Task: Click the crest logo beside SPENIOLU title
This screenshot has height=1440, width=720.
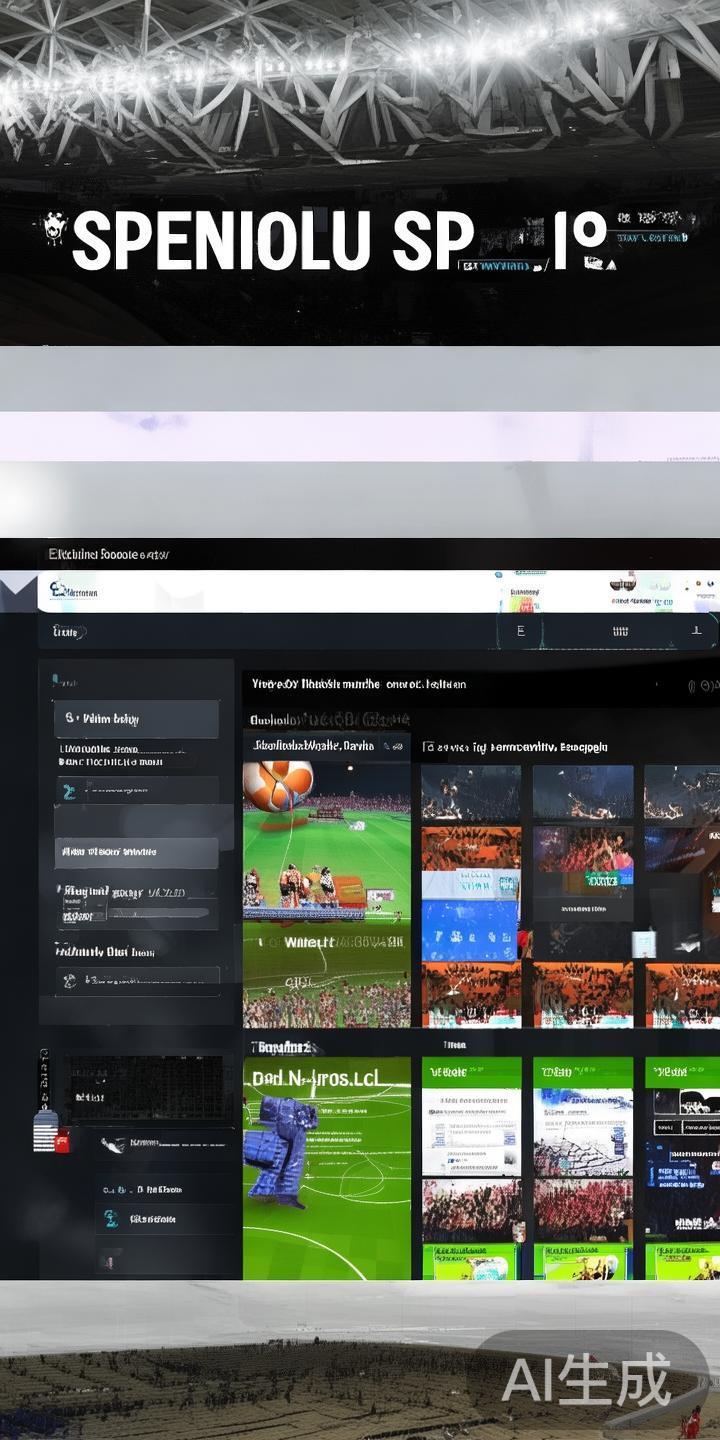Action: click(54, 230)
